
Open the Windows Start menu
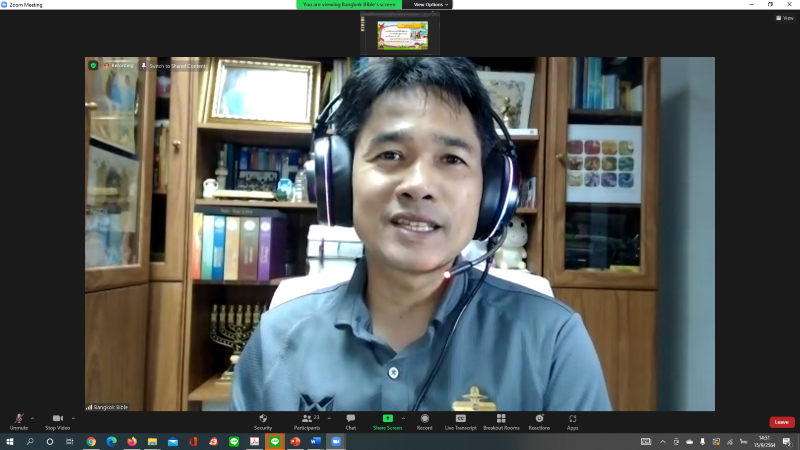(x=10, y=442)
